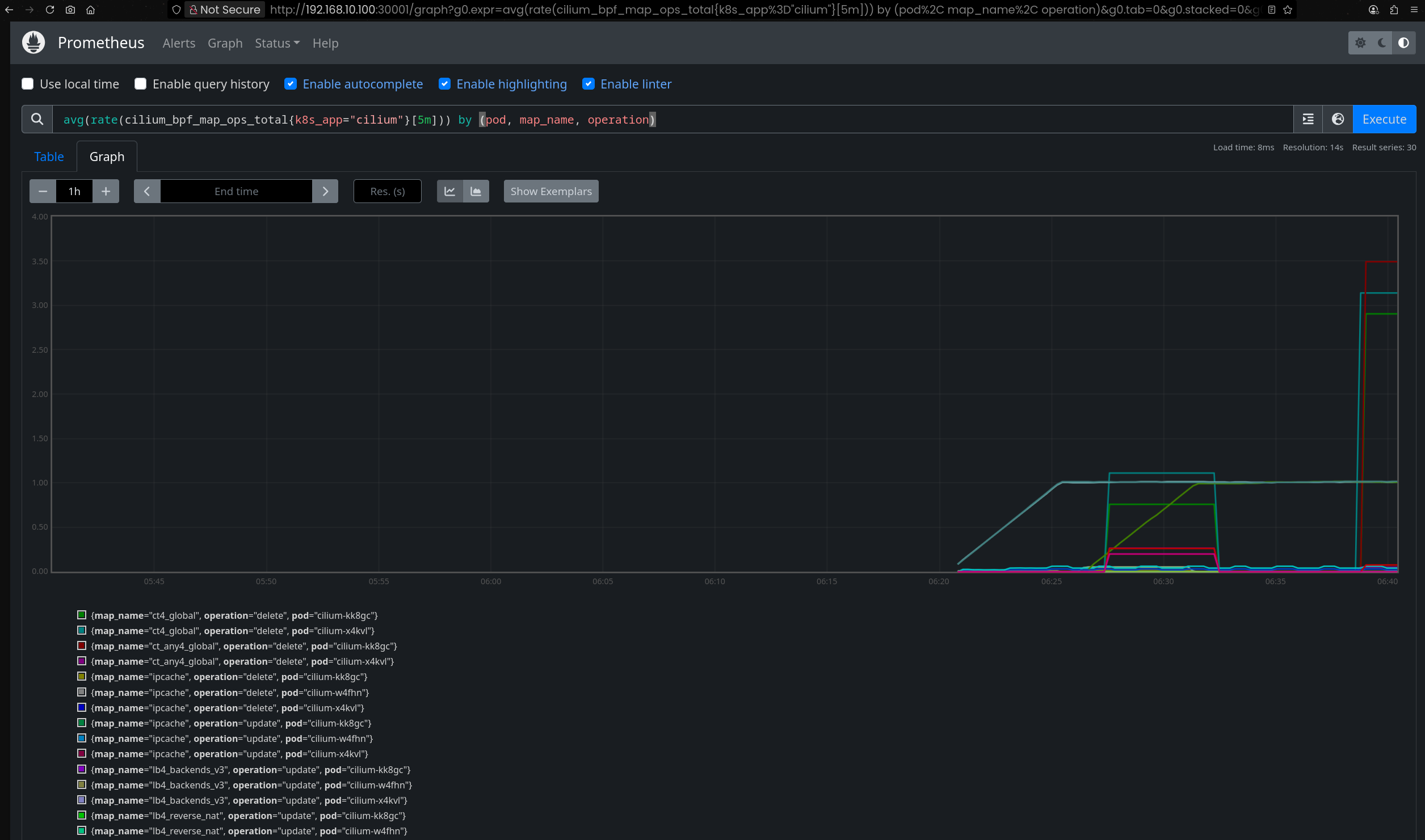Switch to the dark theme moon icon
Screen dimensions: 1425x840
1382,43
